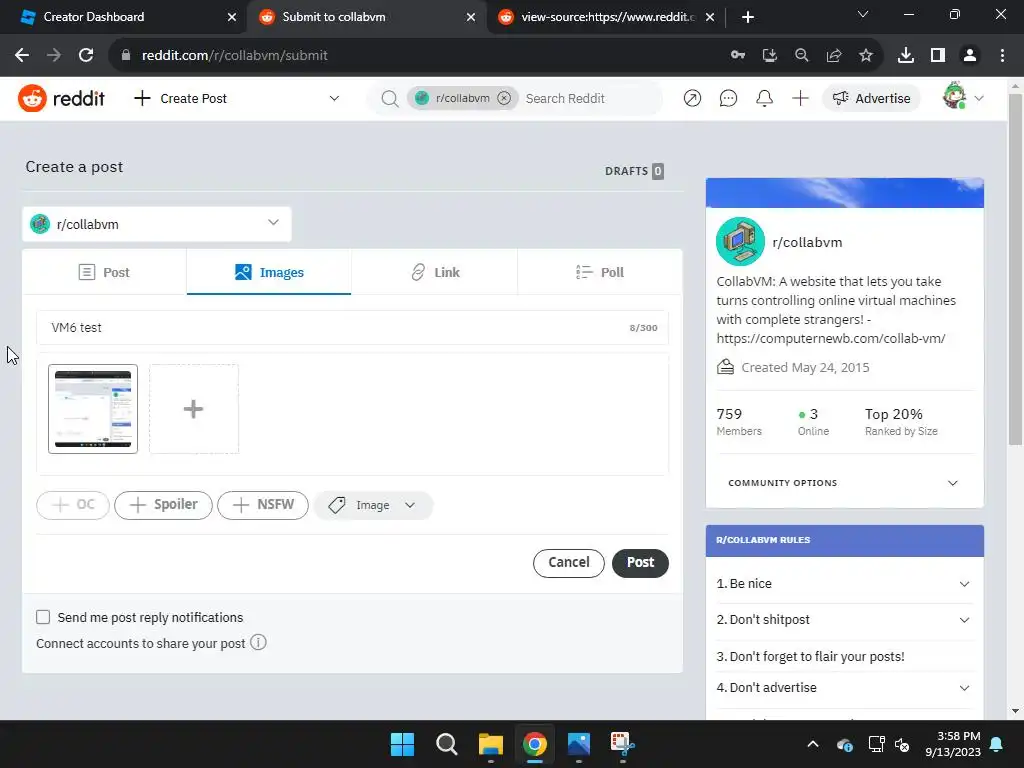1024x768 pixels.
Task: Open Chrome downloads icon
Action: tap(906, 56)
